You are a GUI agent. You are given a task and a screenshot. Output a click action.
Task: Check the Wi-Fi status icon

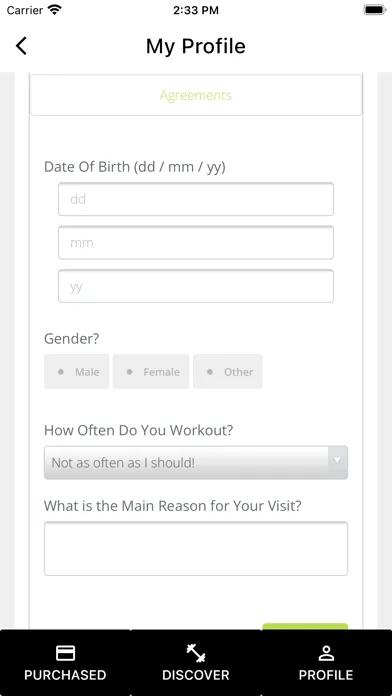(x=55, y=10)
